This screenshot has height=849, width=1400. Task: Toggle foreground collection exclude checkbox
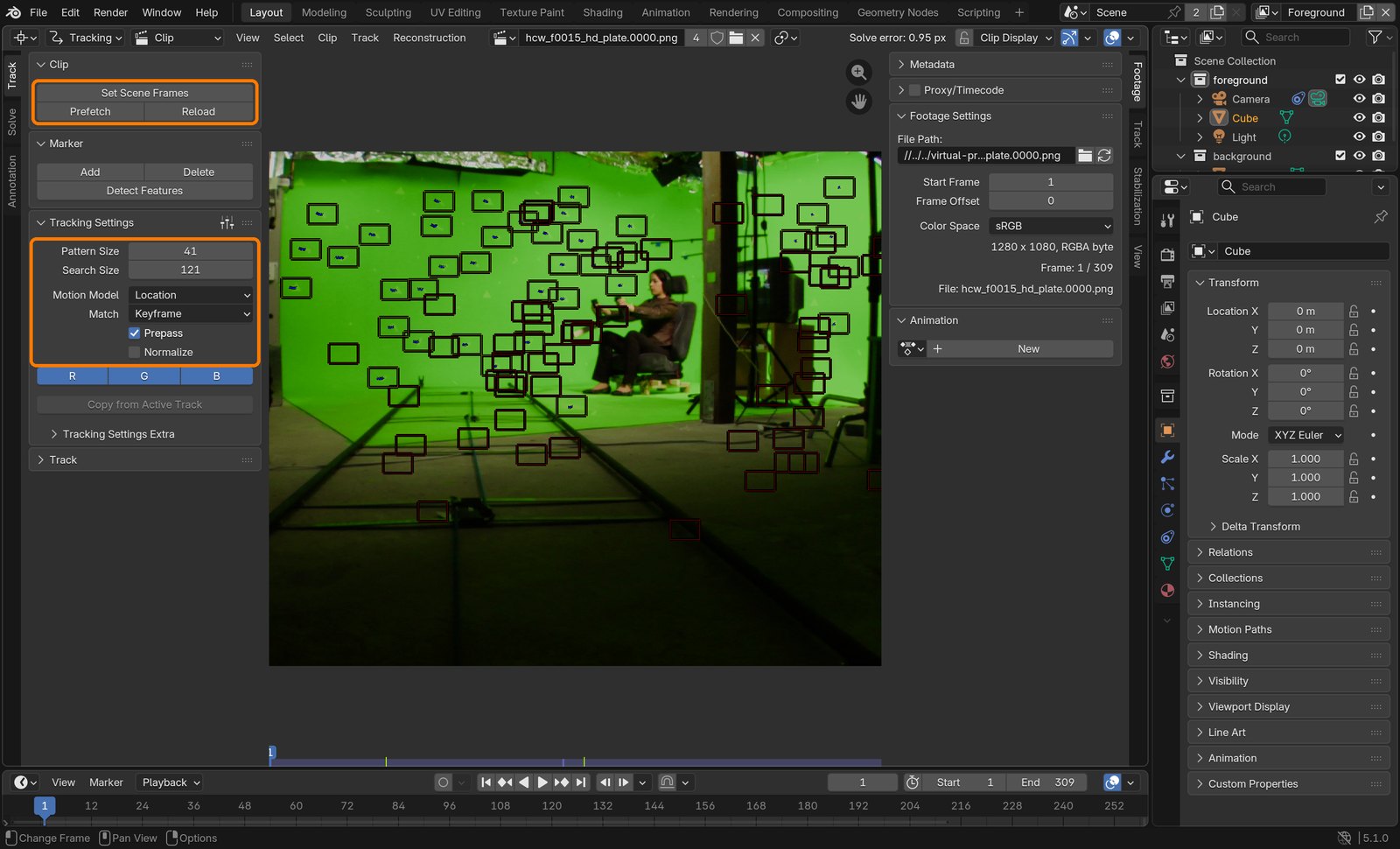[1340, 80]
